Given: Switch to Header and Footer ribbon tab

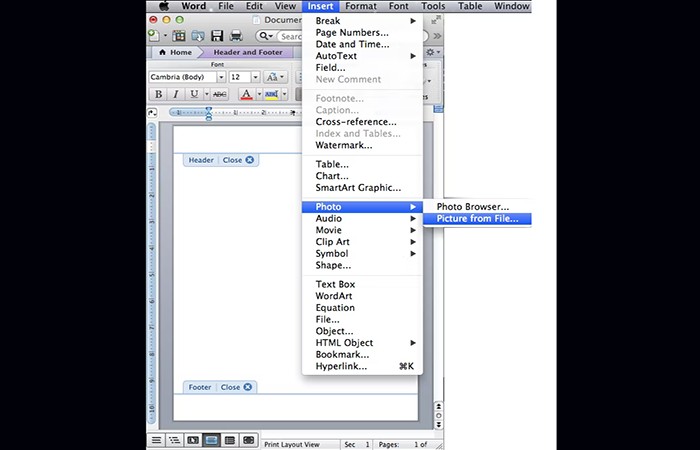Looking at the screenshot, I should tap(248, 52).
